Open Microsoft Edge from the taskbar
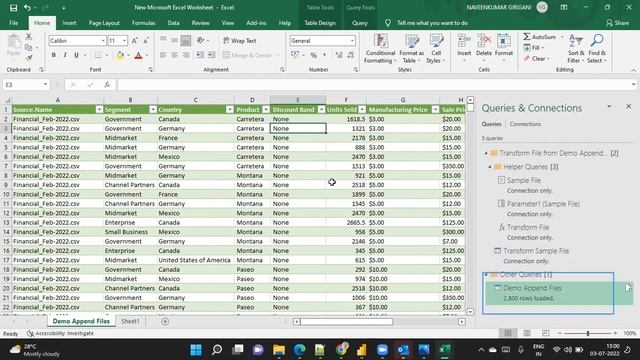Screen dimensions: 640x360 pos(300,350)
